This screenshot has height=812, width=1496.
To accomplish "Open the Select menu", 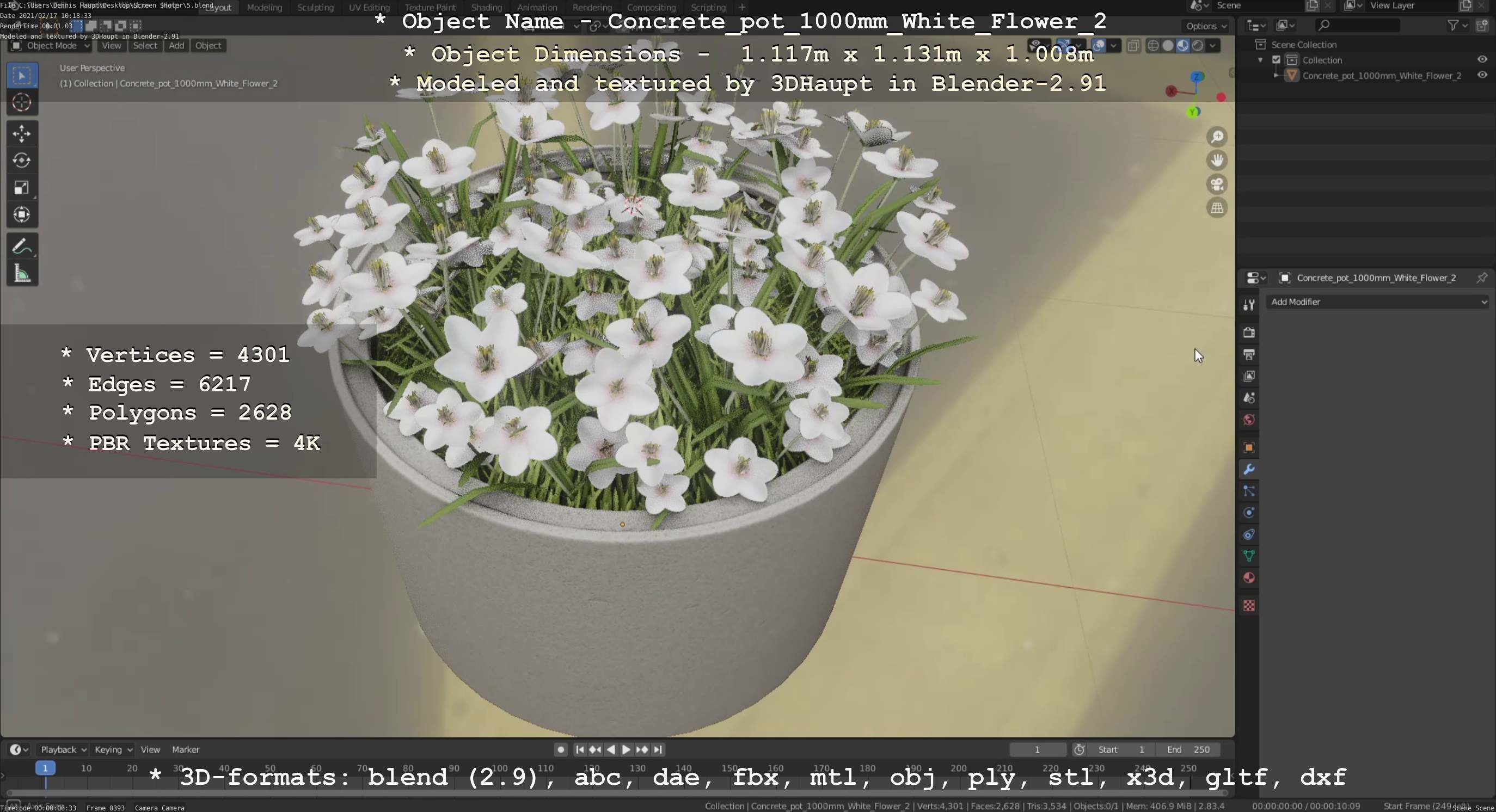I will pyautogui.click(x=145, y=45).
